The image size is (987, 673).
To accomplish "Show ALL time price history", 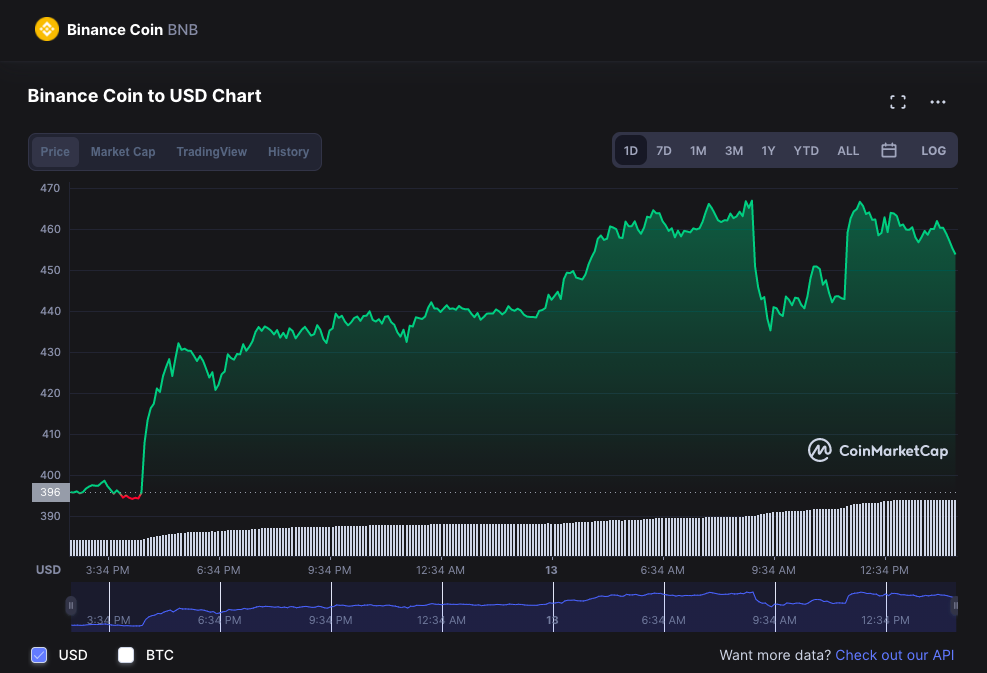I will pyautogui.click(x=848, y=150).
